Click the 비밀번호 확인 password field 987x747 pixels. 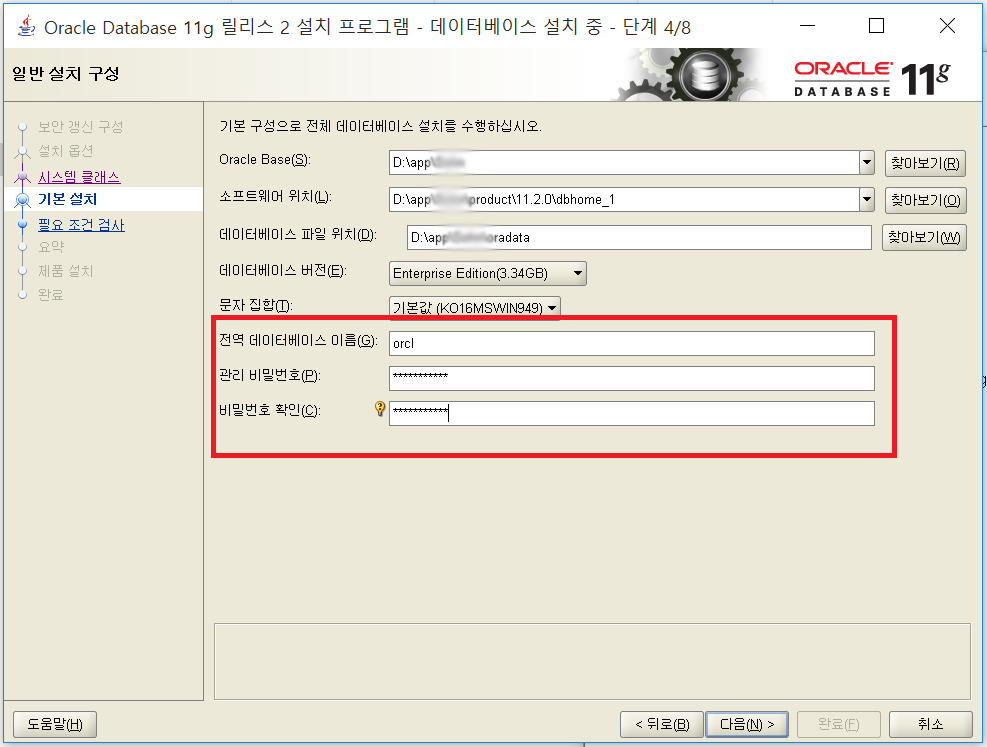pos(631,413)
